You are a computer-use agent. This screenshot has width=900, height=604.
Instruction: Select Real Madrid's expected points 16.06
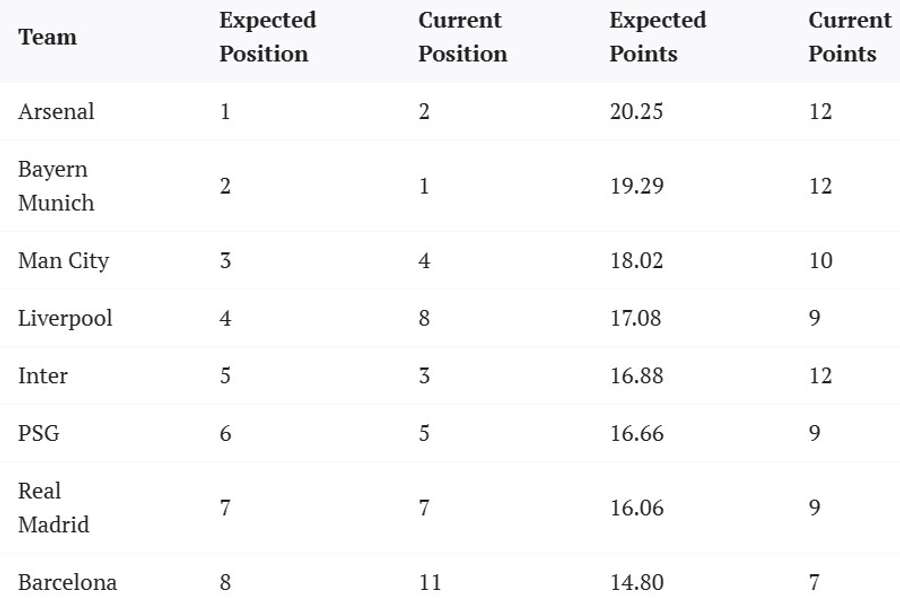(x=636, y=508)
